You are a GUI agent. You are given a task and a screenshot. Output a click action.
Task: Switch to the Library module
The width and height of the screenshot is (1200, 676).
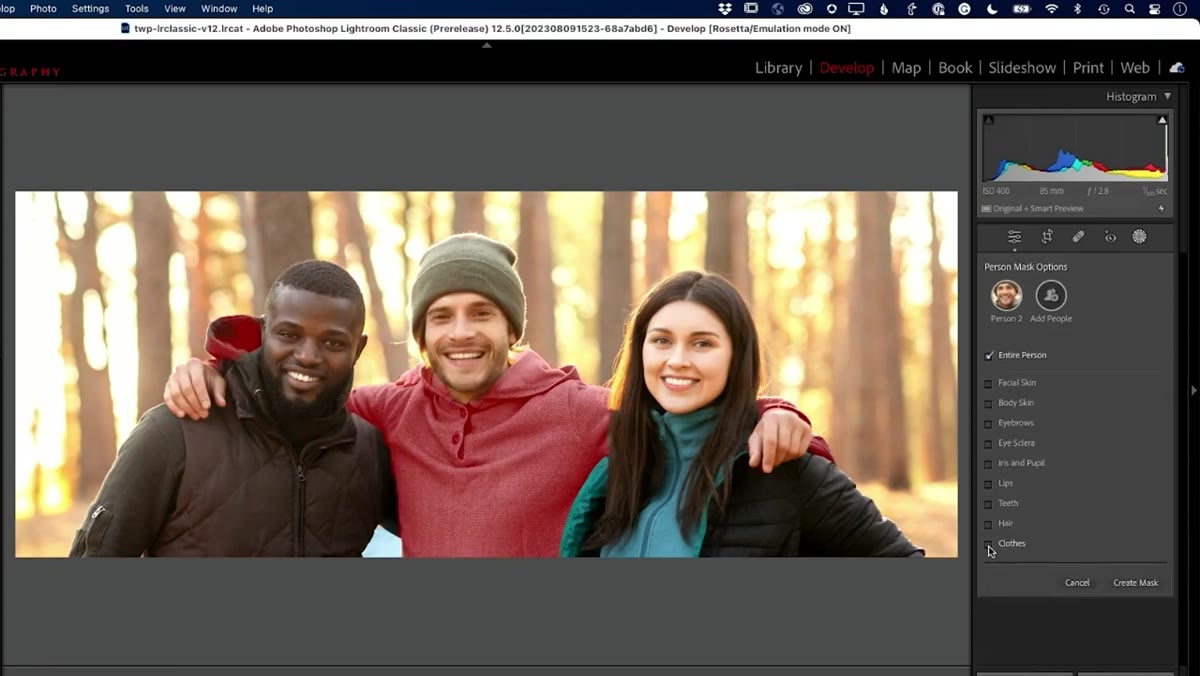778,68
